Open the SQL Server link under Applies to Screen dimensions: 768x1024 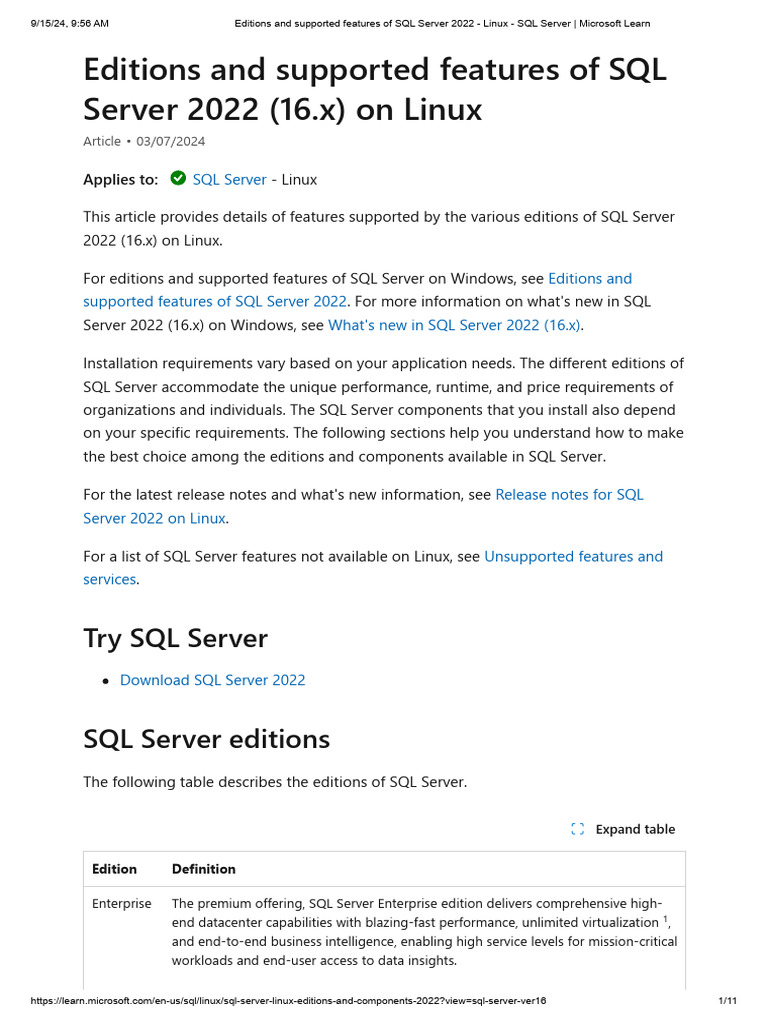tap(229, 180)
